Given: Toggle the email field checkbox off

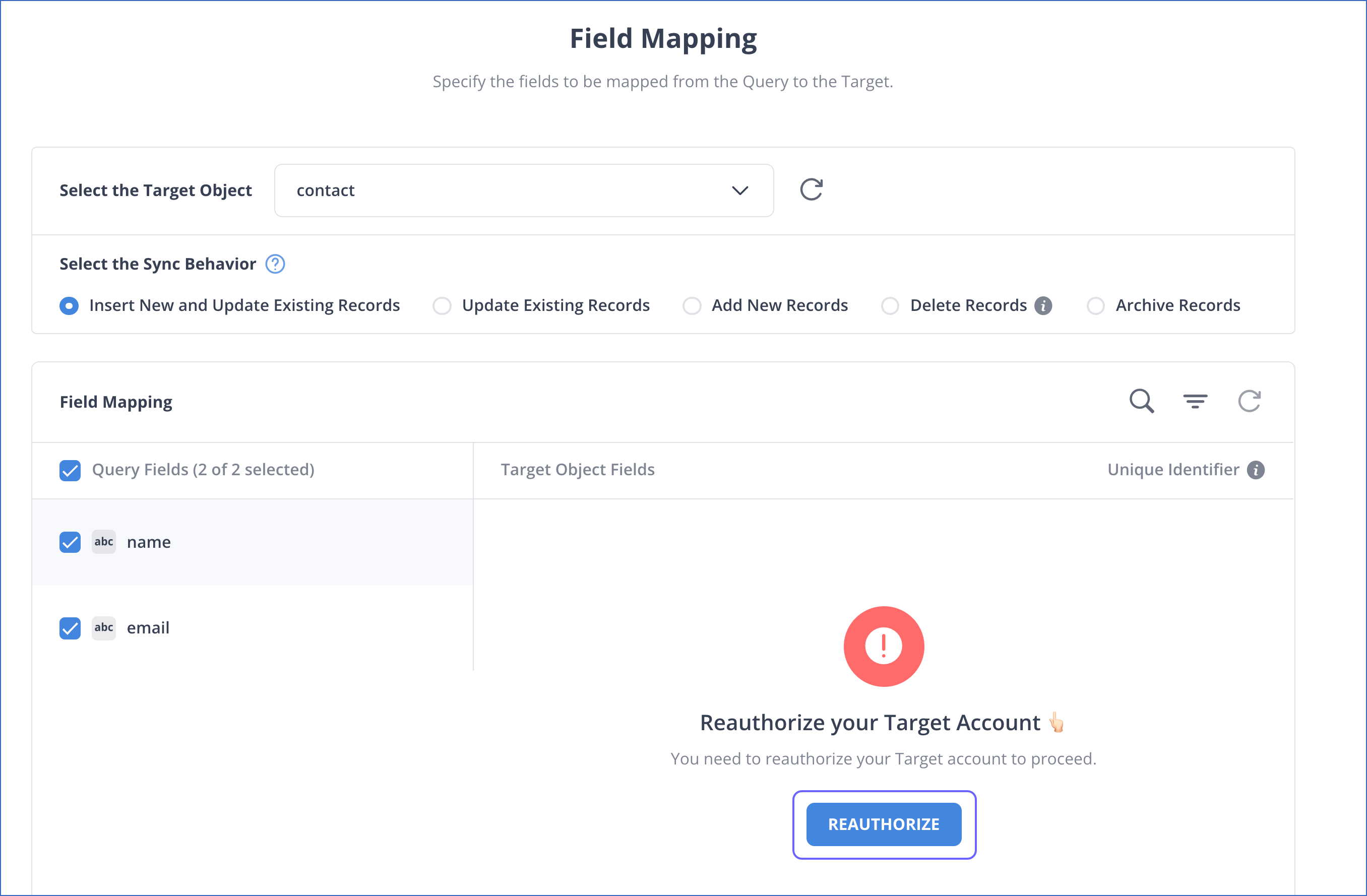Looking at the screenshot, I should (x=71, y=627).
